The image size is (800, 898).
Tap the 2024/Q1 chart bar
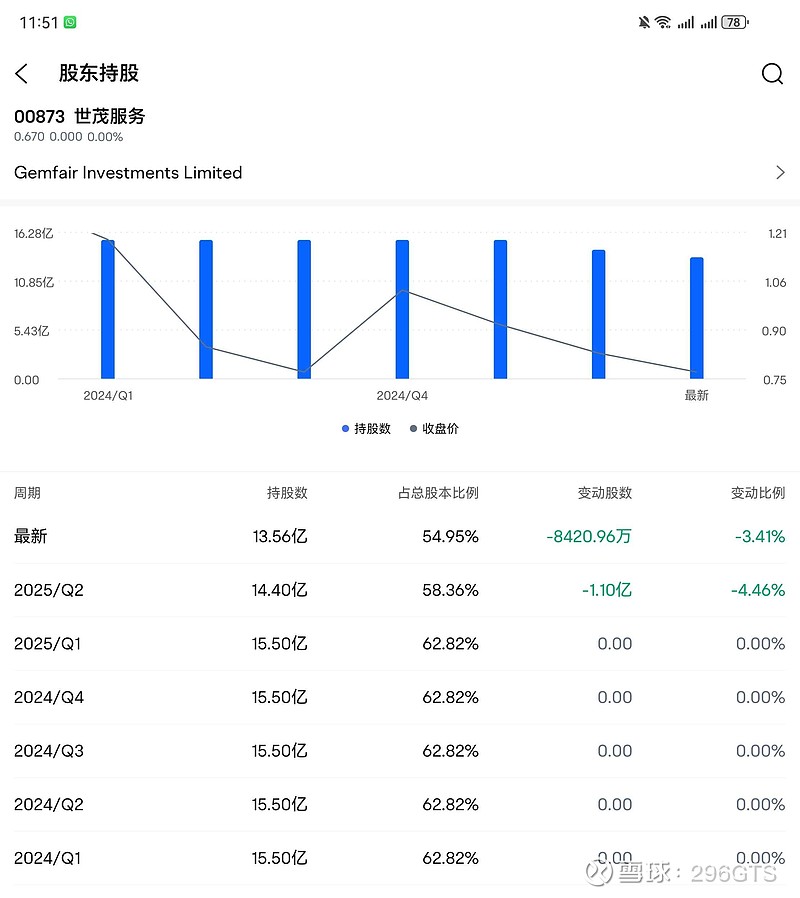pos(108,309)
